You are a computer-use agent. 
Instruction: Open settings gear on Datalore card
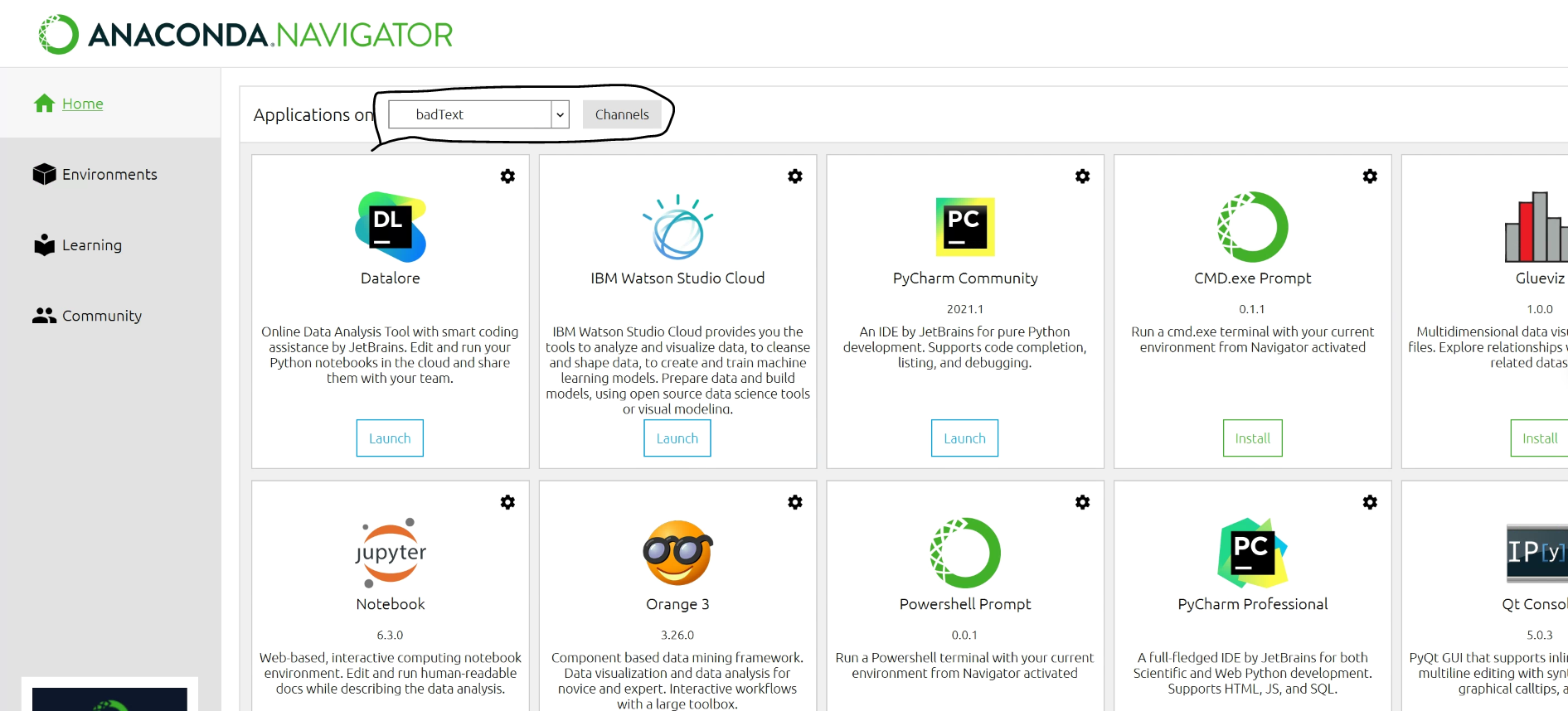[507, 176]
